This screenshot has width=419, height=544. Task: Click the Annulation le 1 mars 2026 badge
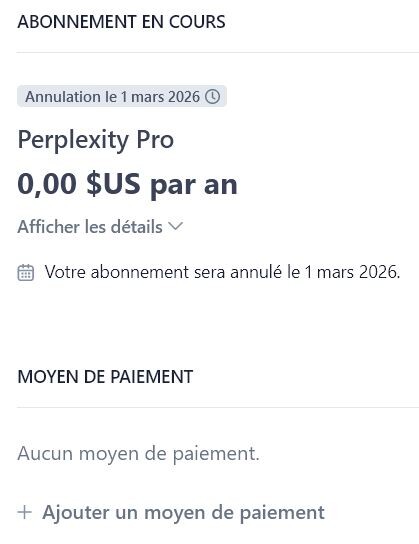[x=122, y=96]
